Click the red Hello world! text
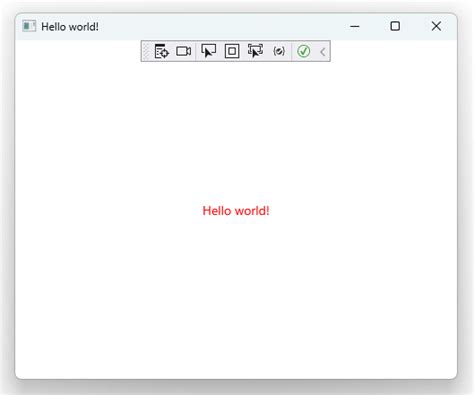The height and width of the screenshot is (395, 474). [x=236, y=211]
